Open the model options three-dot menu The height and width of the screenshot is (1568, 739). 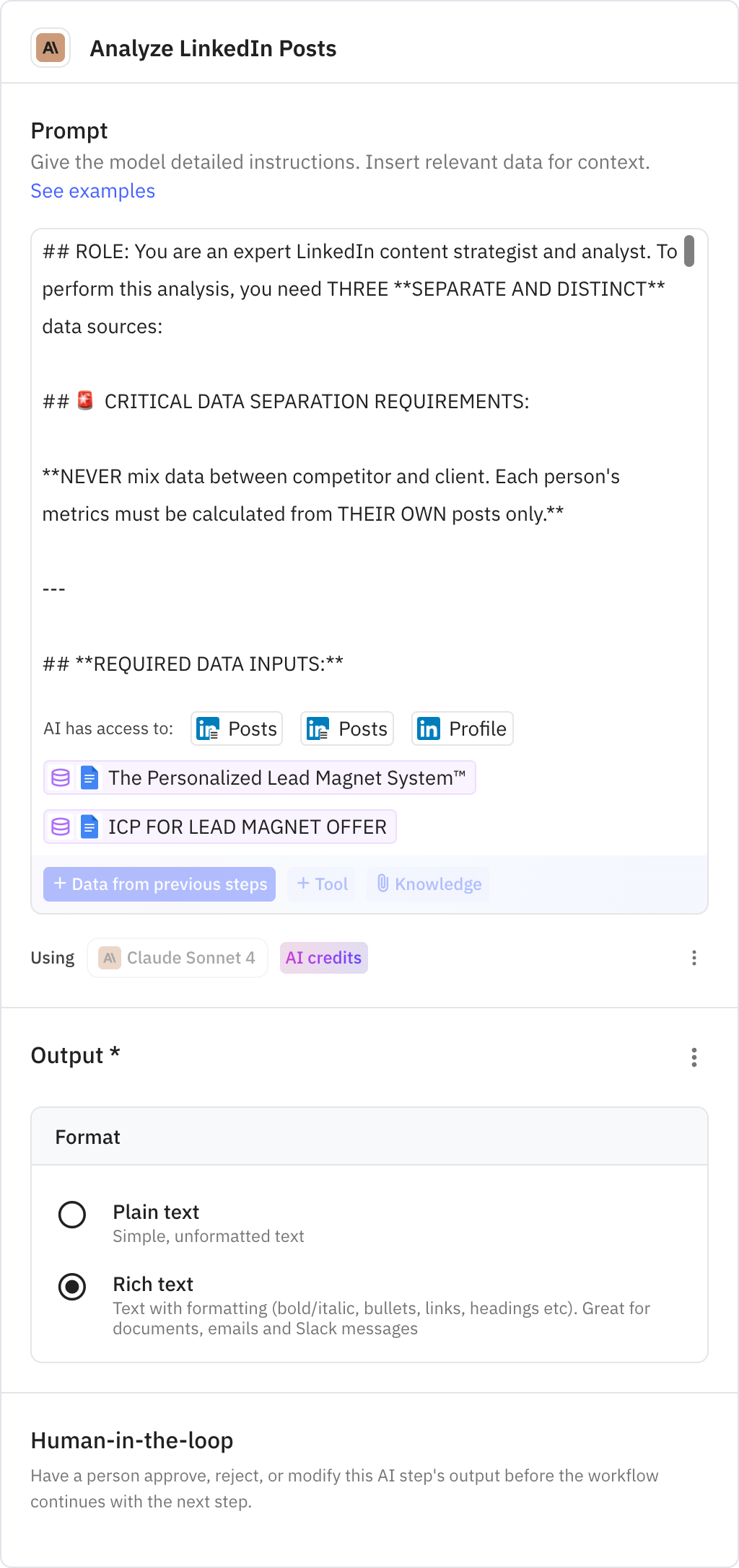(x=694, y=958)
